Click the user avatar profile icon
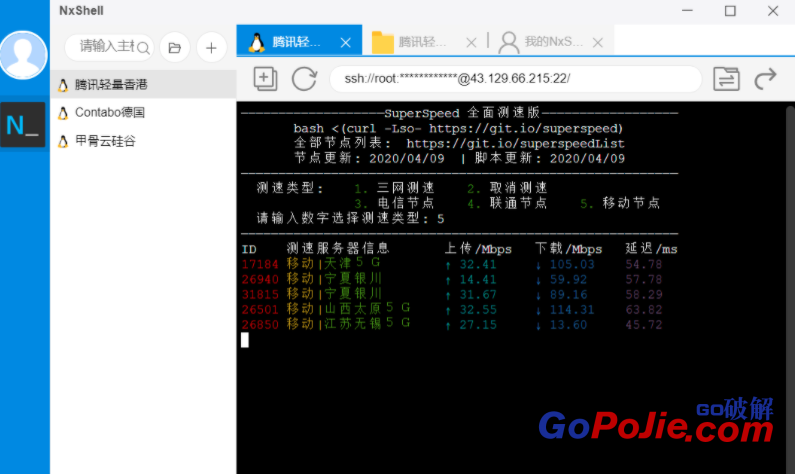The height and width of the screenshot is (474, 796). tap(24, 55)
